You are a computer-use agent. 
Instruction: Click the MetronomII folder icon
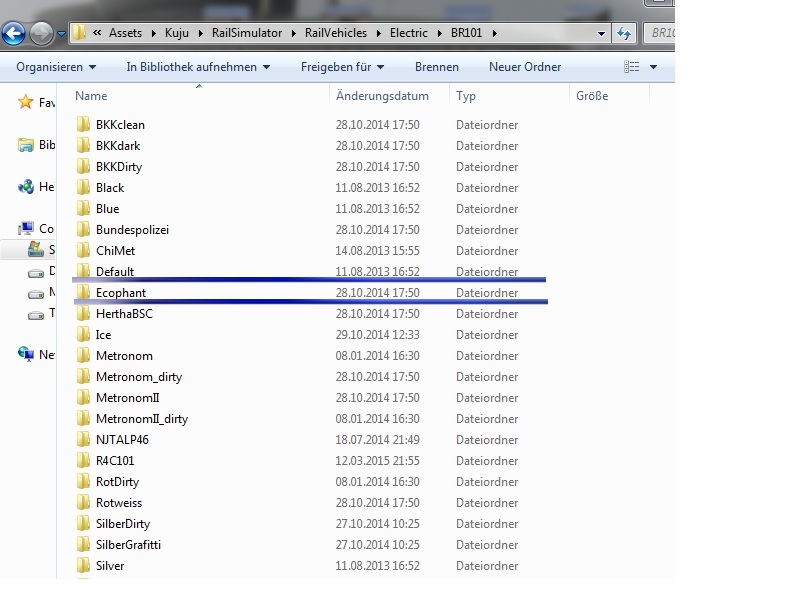tap(83, 397)
